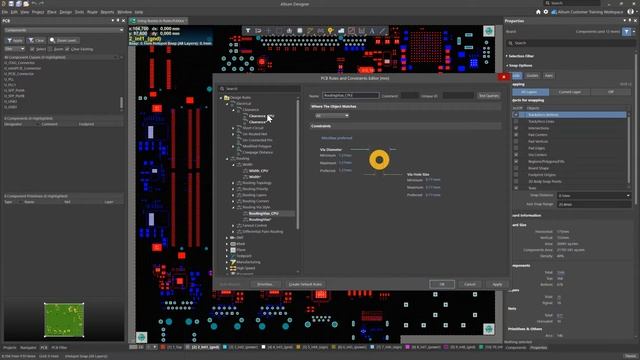Open the Route menu in the menu bar
The width and height of the screenshot is (640, 360).
click(92, 12)
